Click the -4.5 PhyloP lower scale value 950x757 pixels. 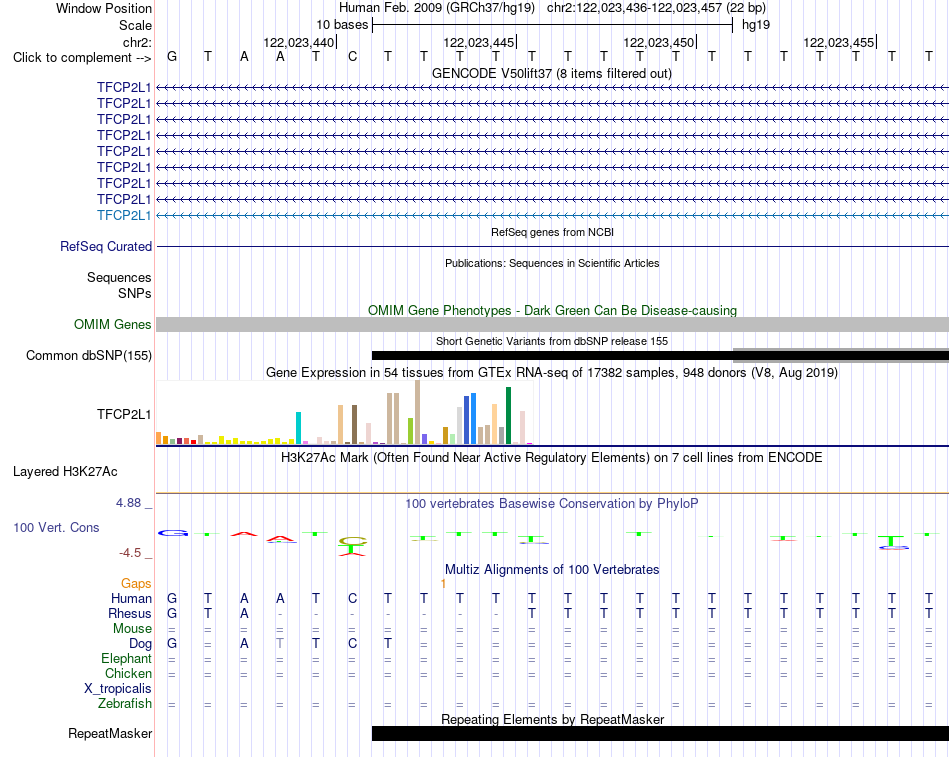(130, 553)
